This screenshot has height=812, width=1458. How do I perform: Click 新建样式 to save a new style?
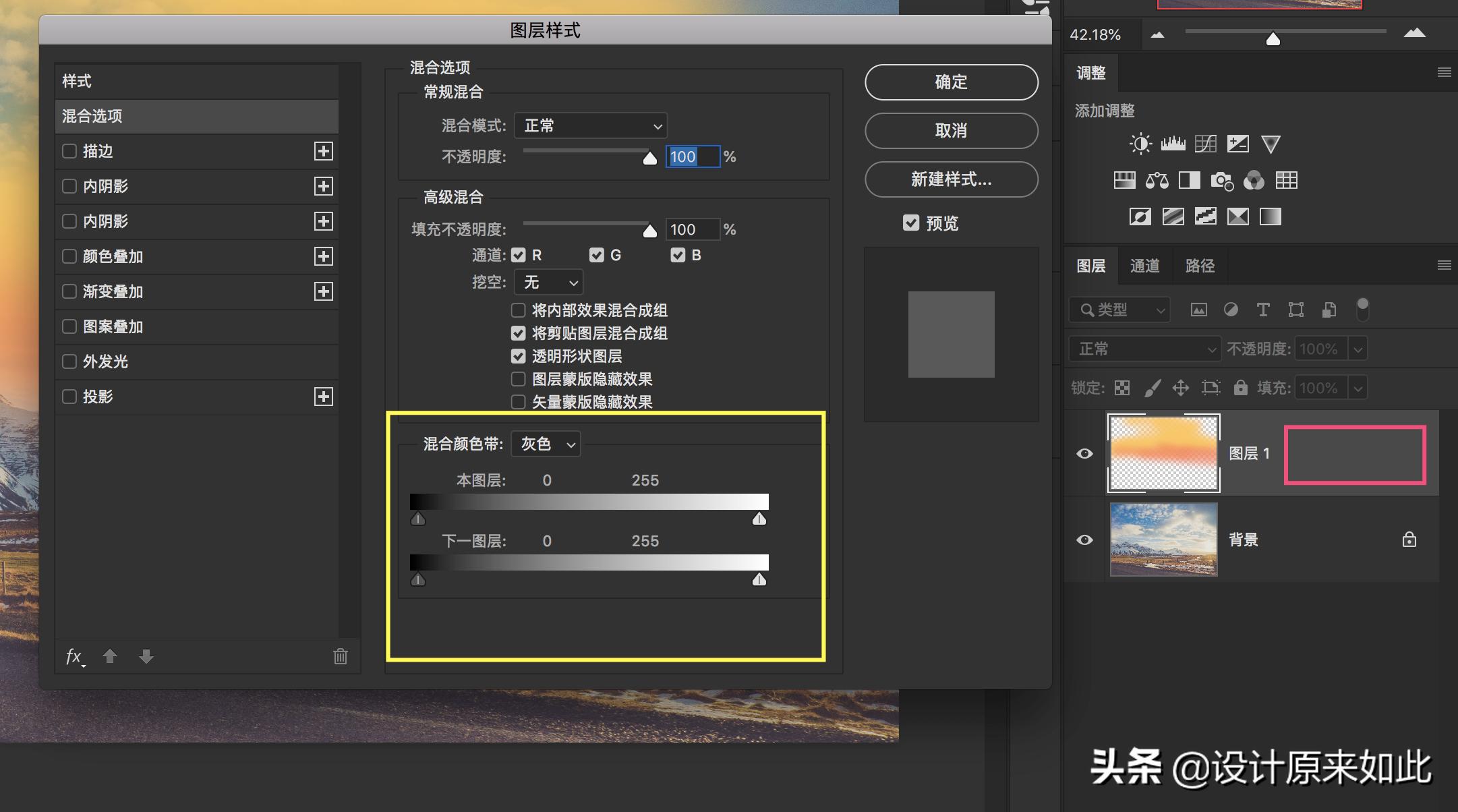pos(951,180)
